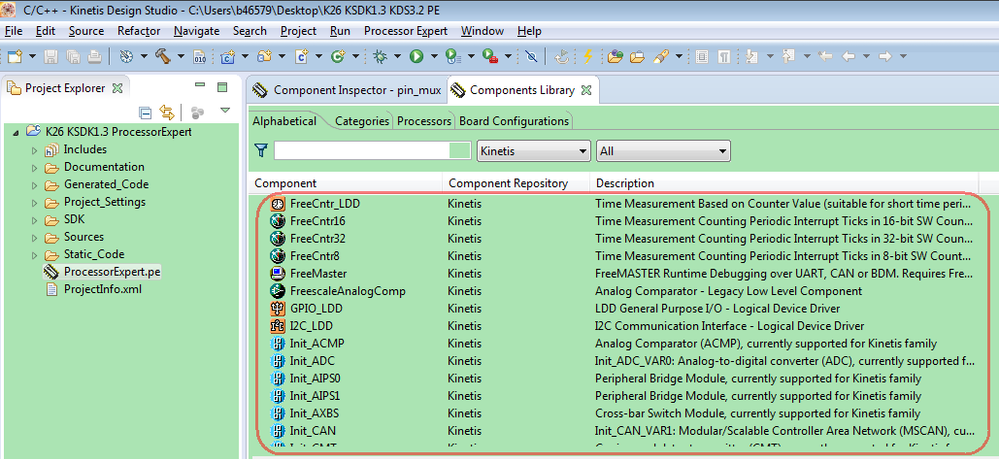Screen dimensions: 999x459
Task: Click the Open Type folder icon
Action: click(615, 57)
